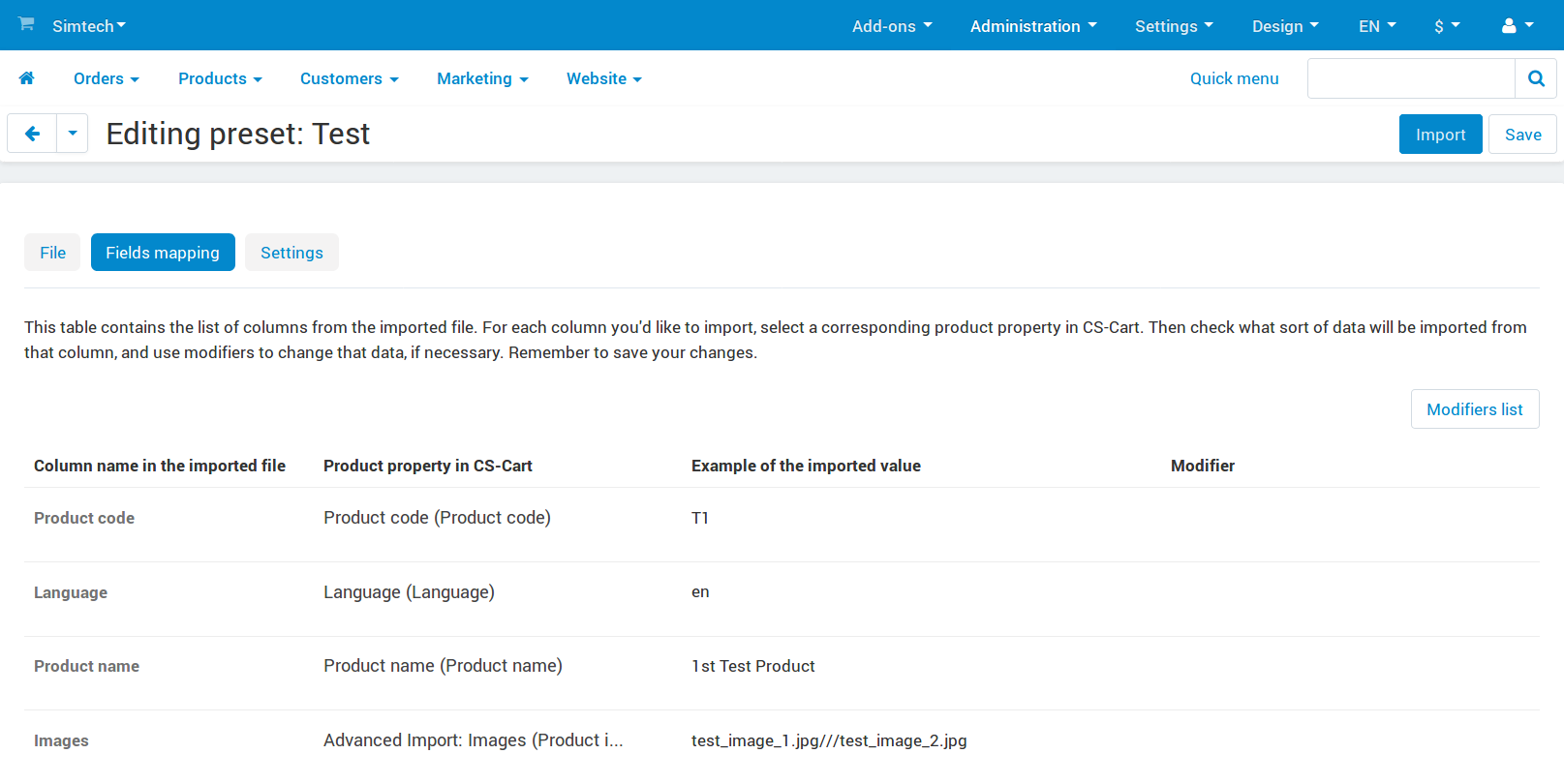Switch to the Settings preset tab
The width and height of the screenshot is (1564, 784).
pos(291,253)
